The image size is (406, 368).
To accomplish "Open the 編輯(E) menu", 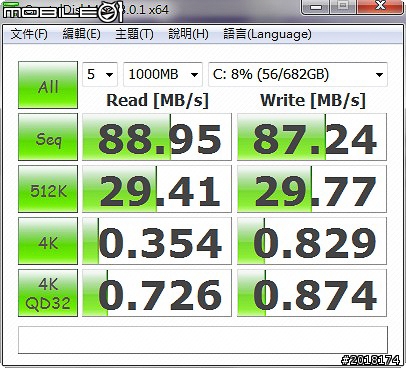I will (82, 34).
